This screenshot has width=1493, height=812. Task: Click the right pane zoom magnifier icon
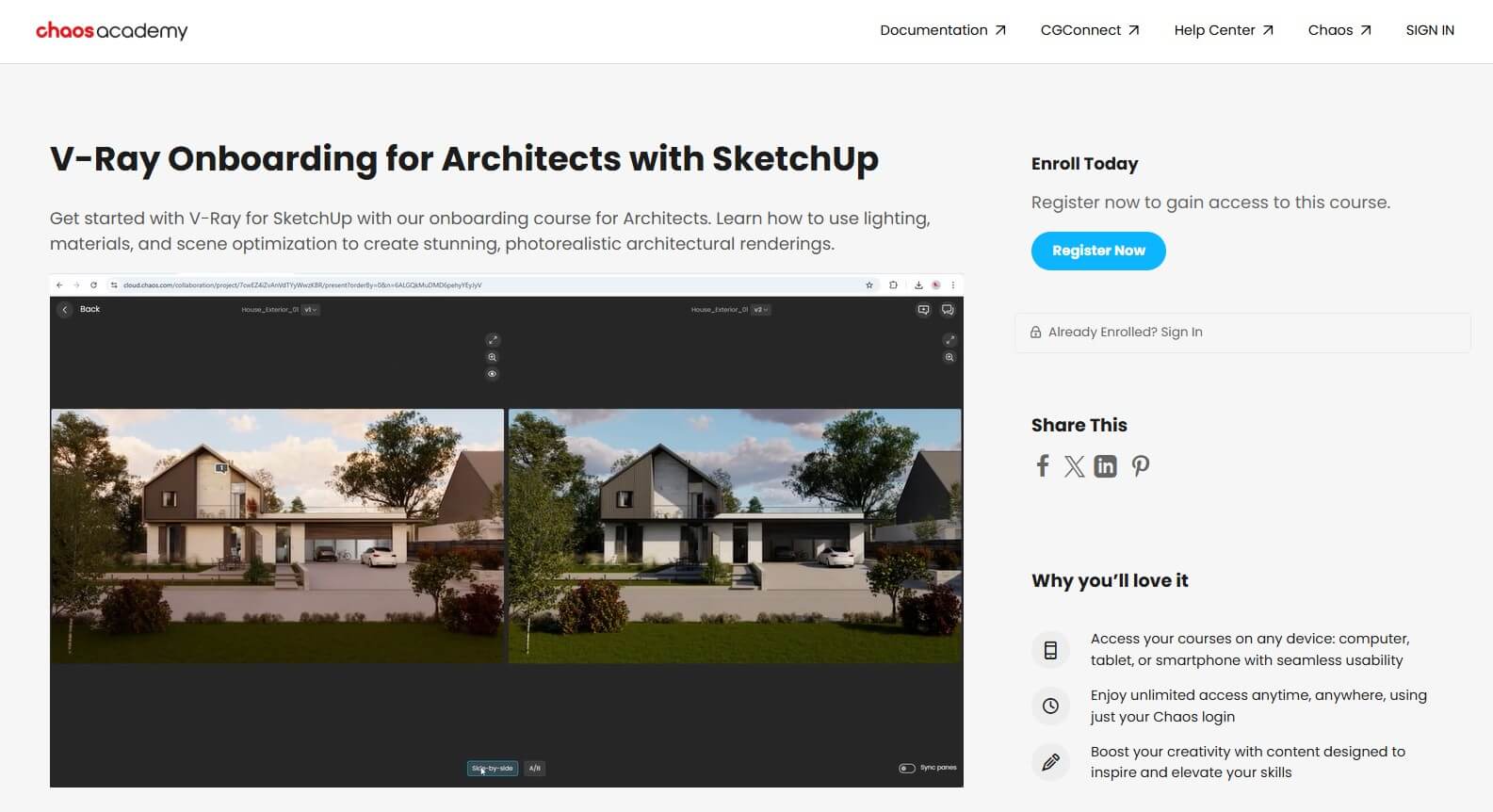(949, 357)
